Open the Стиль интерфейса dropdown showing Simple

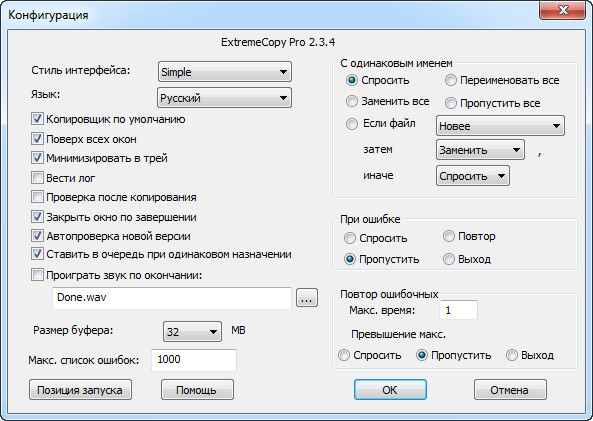[x=225, y=72]
